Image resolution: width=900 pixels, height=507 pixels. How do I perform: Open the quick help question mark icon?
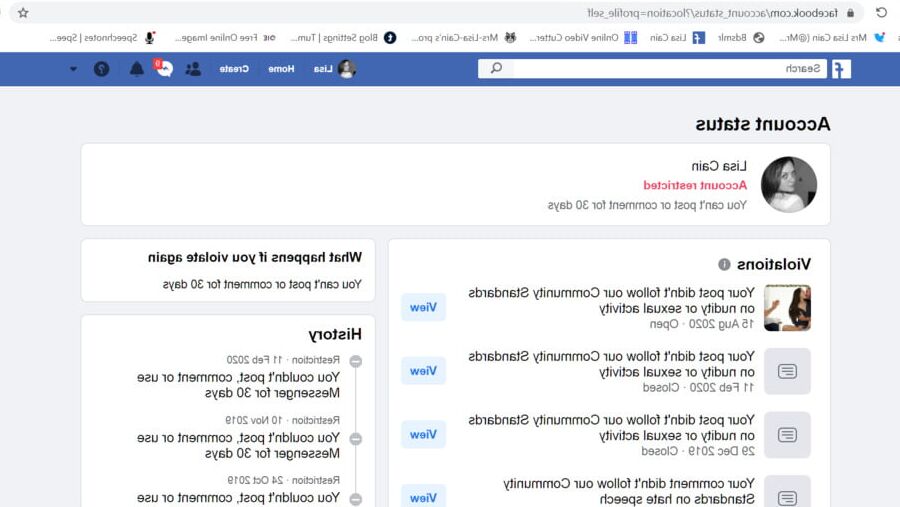(102, 69)
